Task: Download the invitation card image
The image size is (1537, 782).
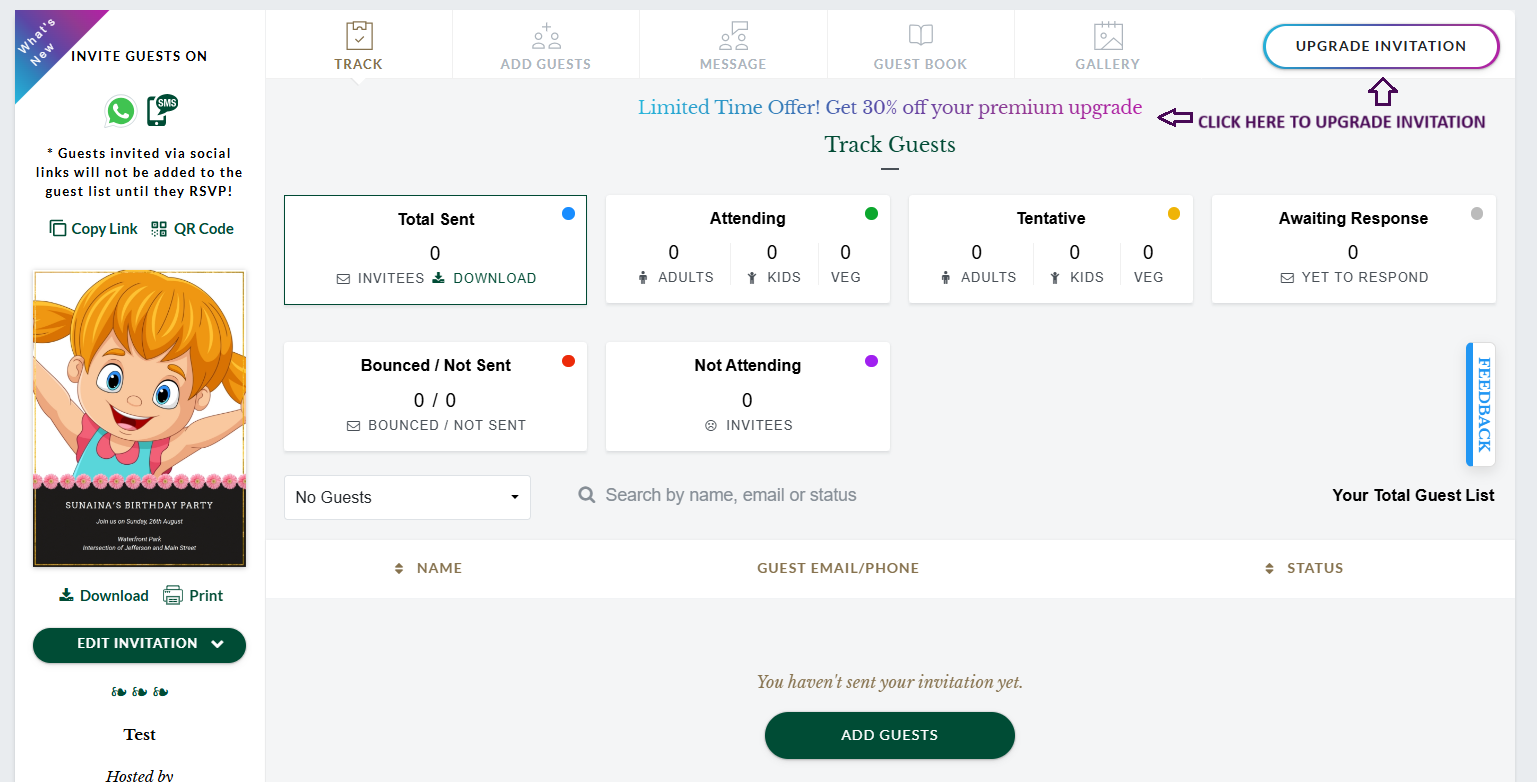Action: pos(104,596)
